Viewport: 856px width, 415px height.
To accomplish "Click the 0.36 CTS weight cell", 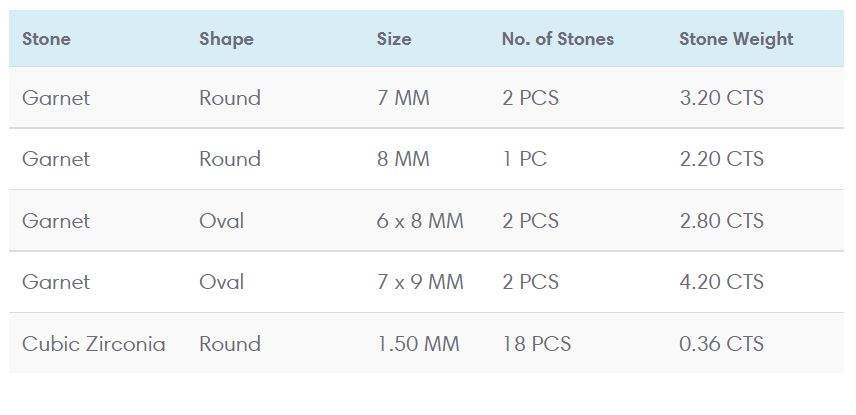I will point(721,344).
